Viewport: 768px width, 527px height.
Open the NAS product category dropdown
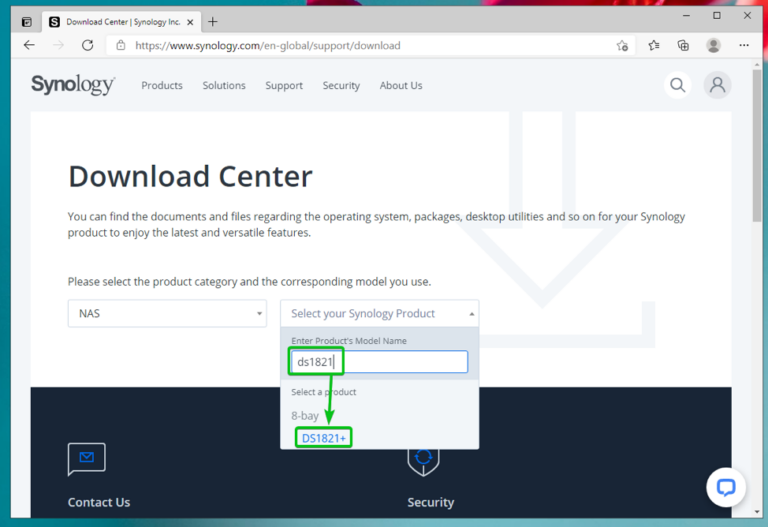[168, 313]
